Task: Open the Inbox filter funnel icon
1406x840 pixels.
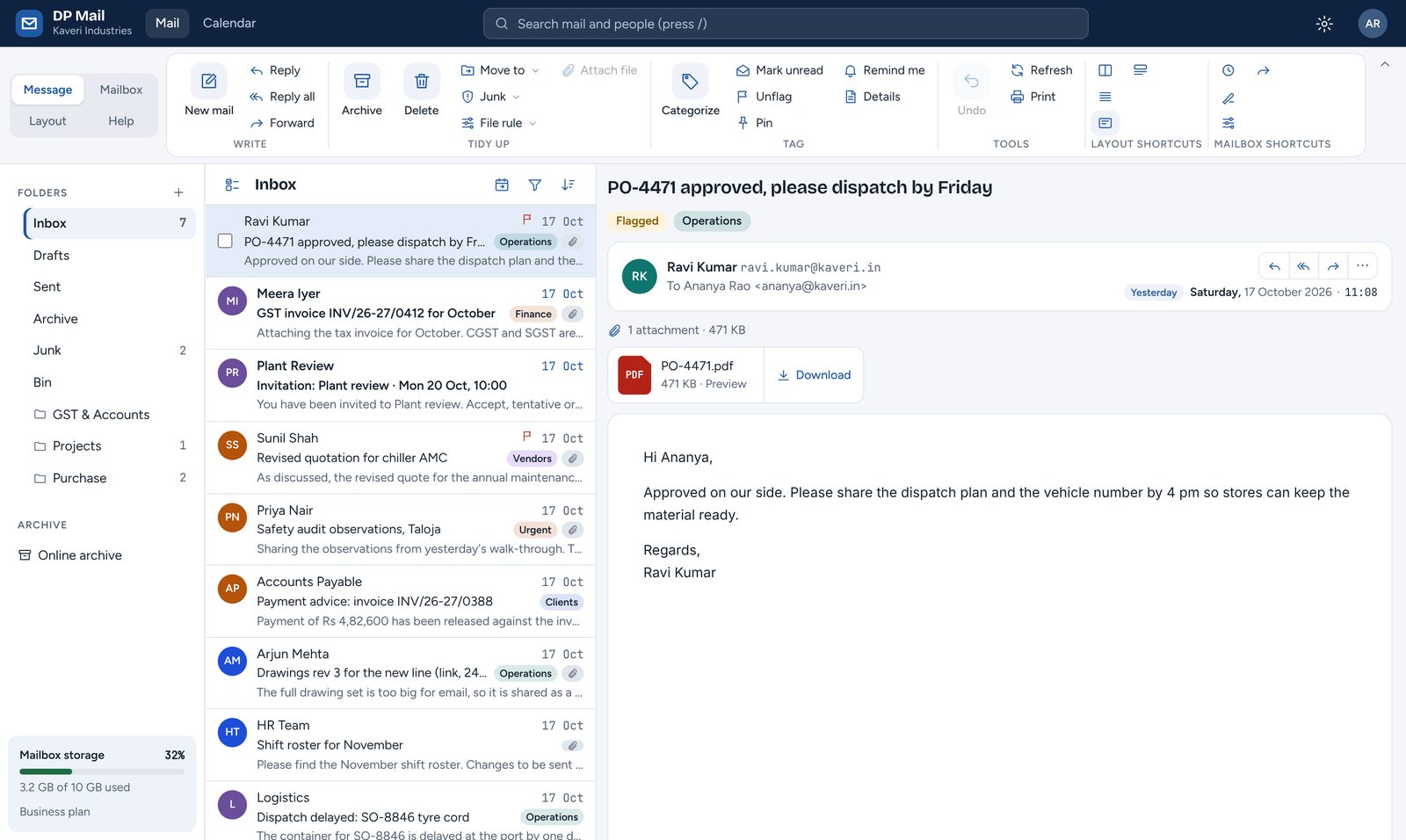Action: tap(535, 185)
